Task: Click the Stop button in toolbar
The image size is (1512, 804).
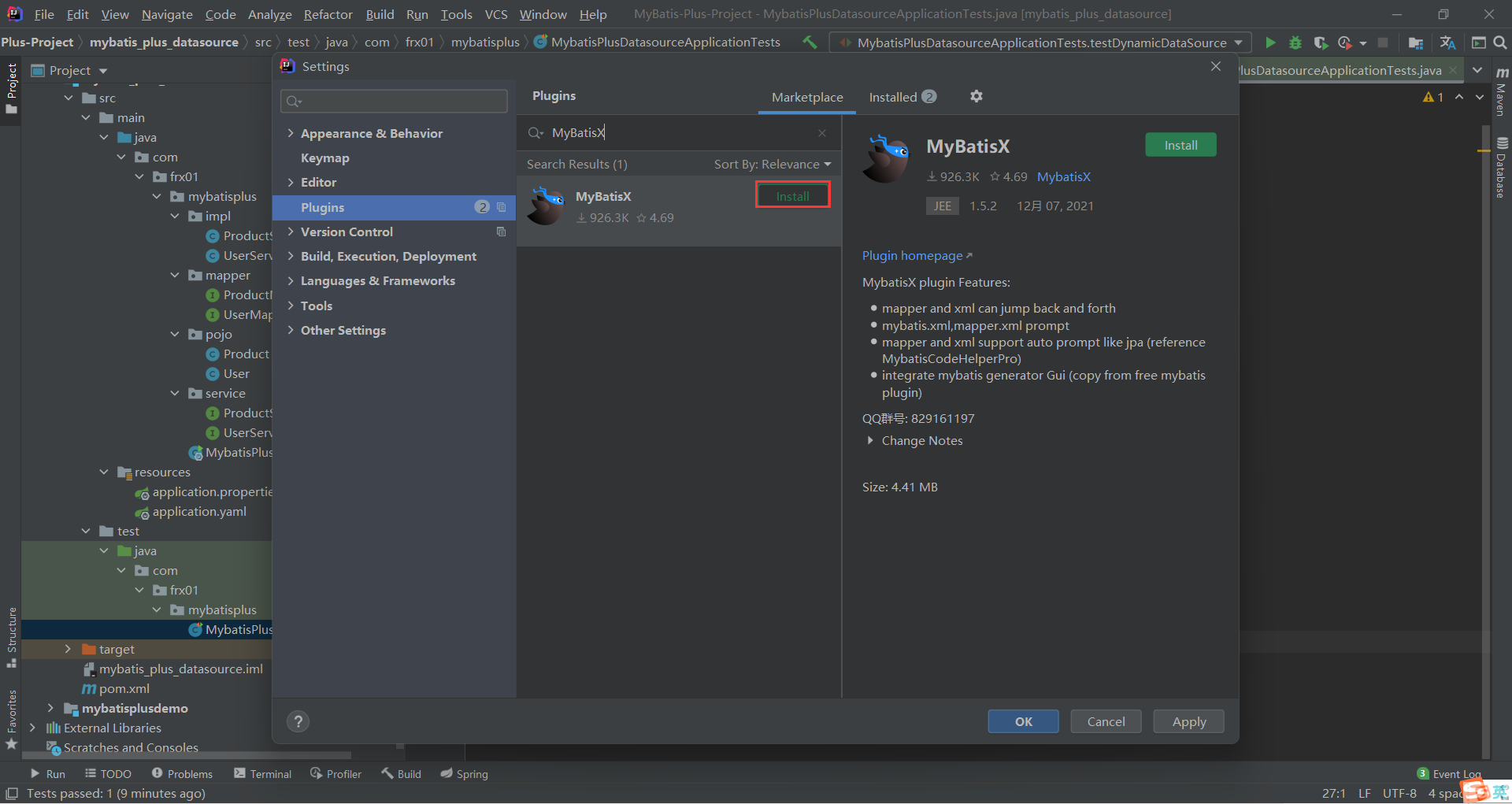Action: click(1383, 43)
